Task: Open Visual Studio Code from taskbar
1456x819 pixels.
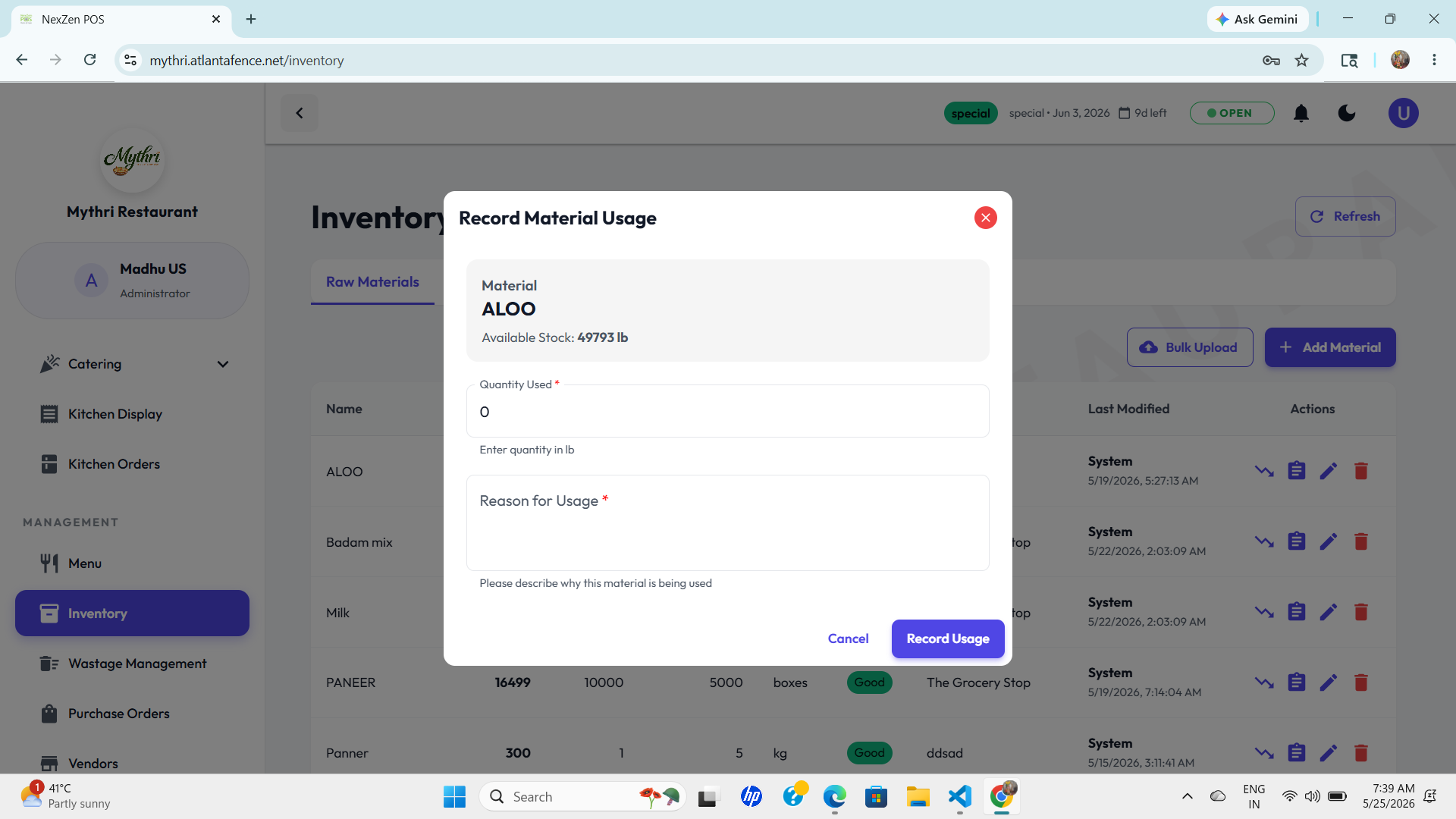Action: (x=959, y=796)
